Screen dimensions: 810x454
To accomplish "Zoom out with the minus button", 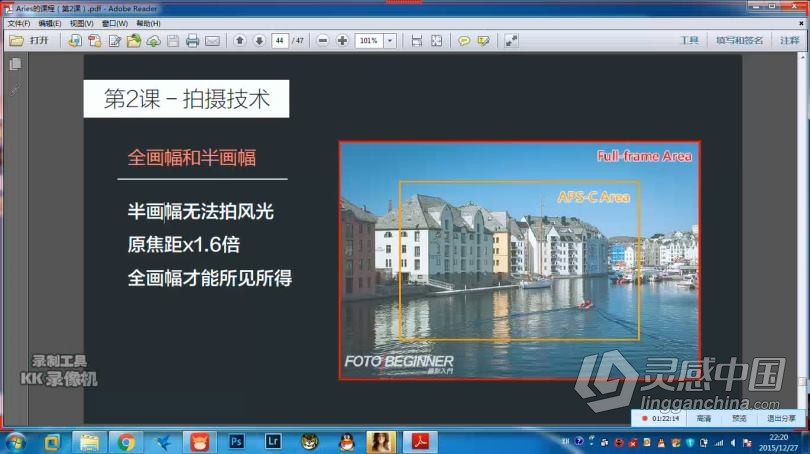I will [323, 40].
